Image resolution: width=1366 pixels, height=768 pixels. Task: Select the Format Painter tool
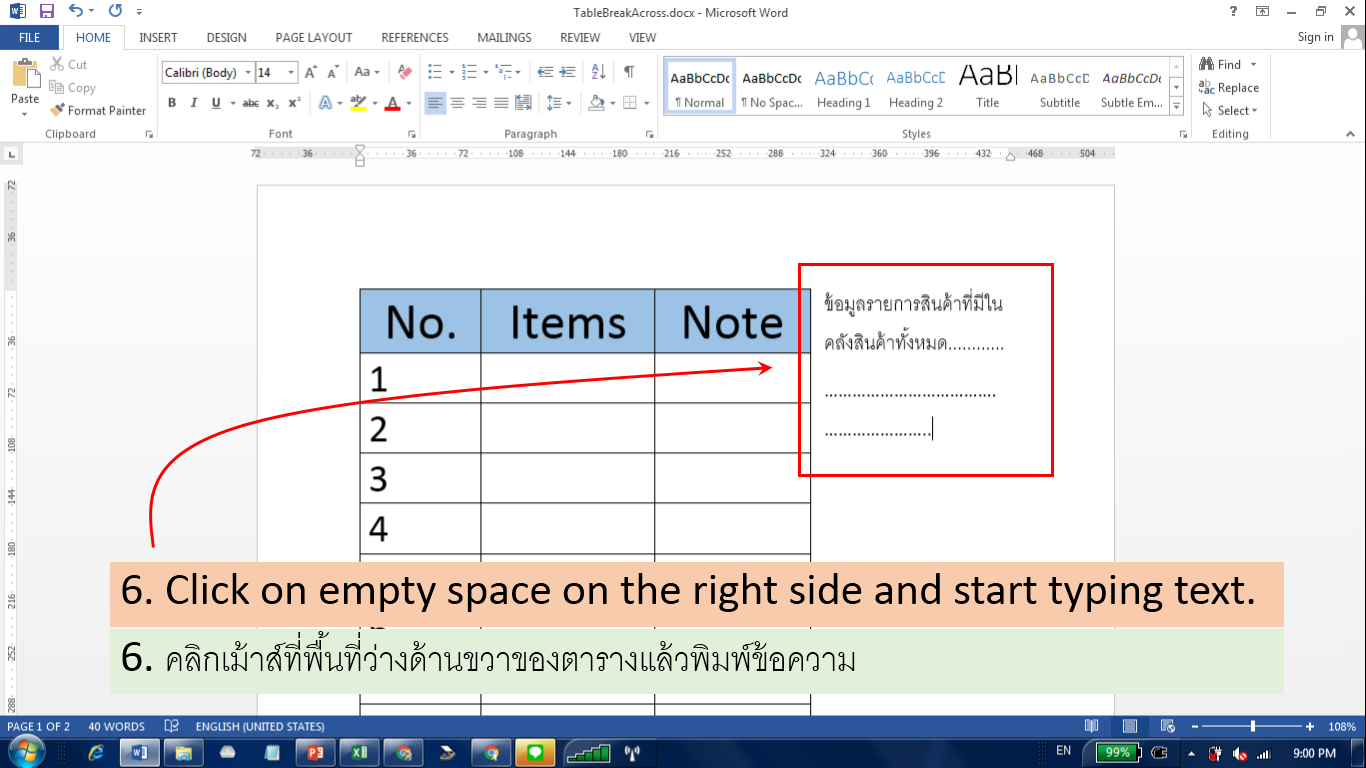click(x=97, y=110)
